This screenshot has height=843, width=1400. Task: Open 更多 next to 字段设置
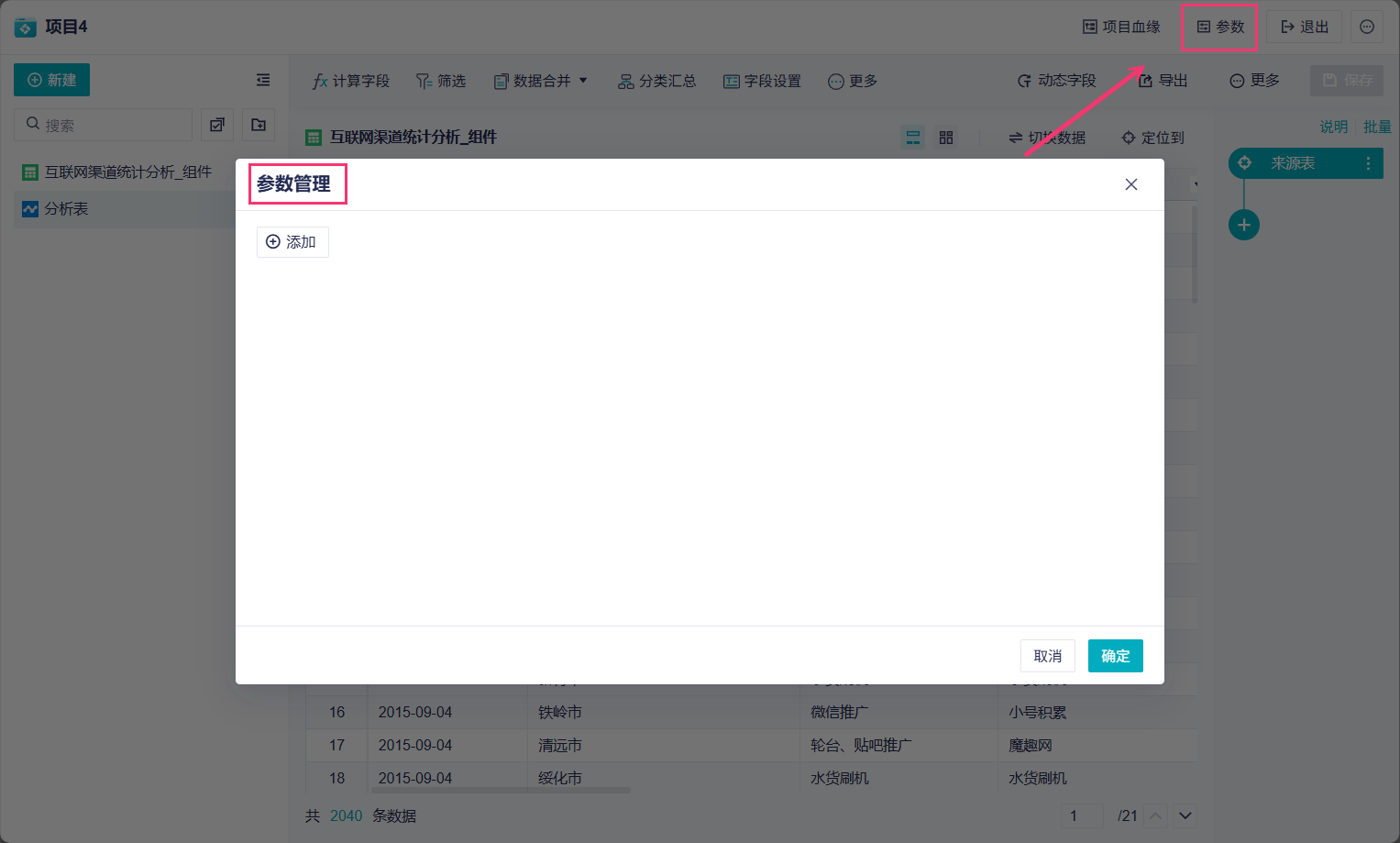(853, 81)
